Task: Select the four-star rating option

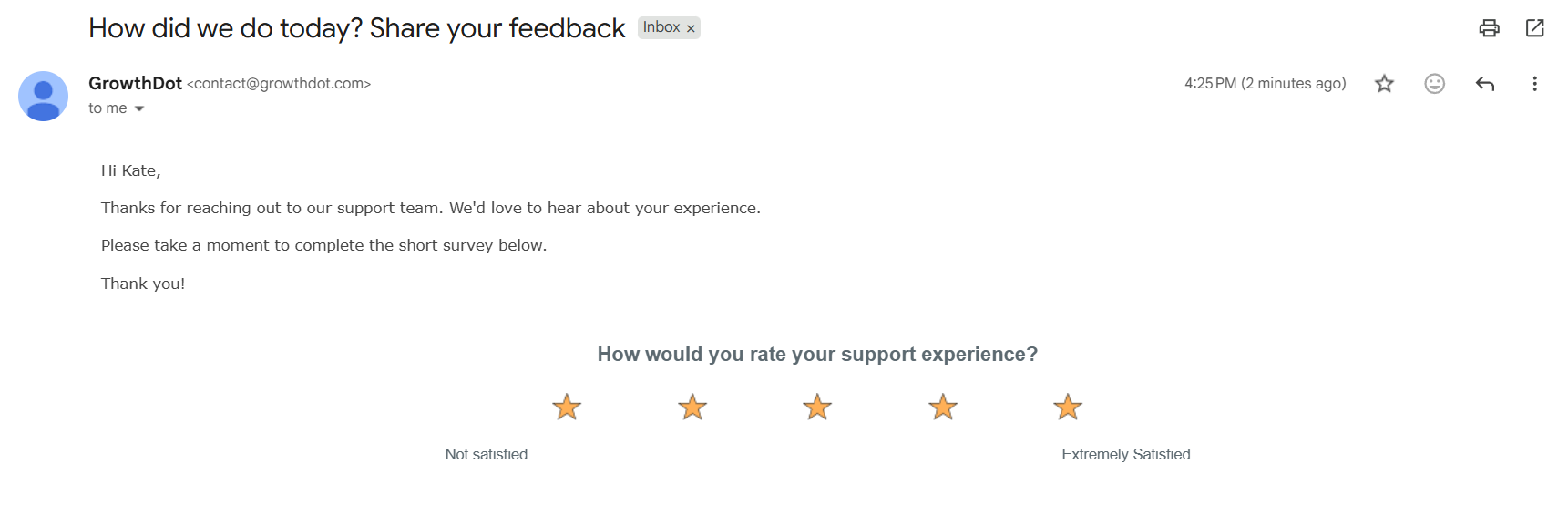Action: (x=942, y=407)
